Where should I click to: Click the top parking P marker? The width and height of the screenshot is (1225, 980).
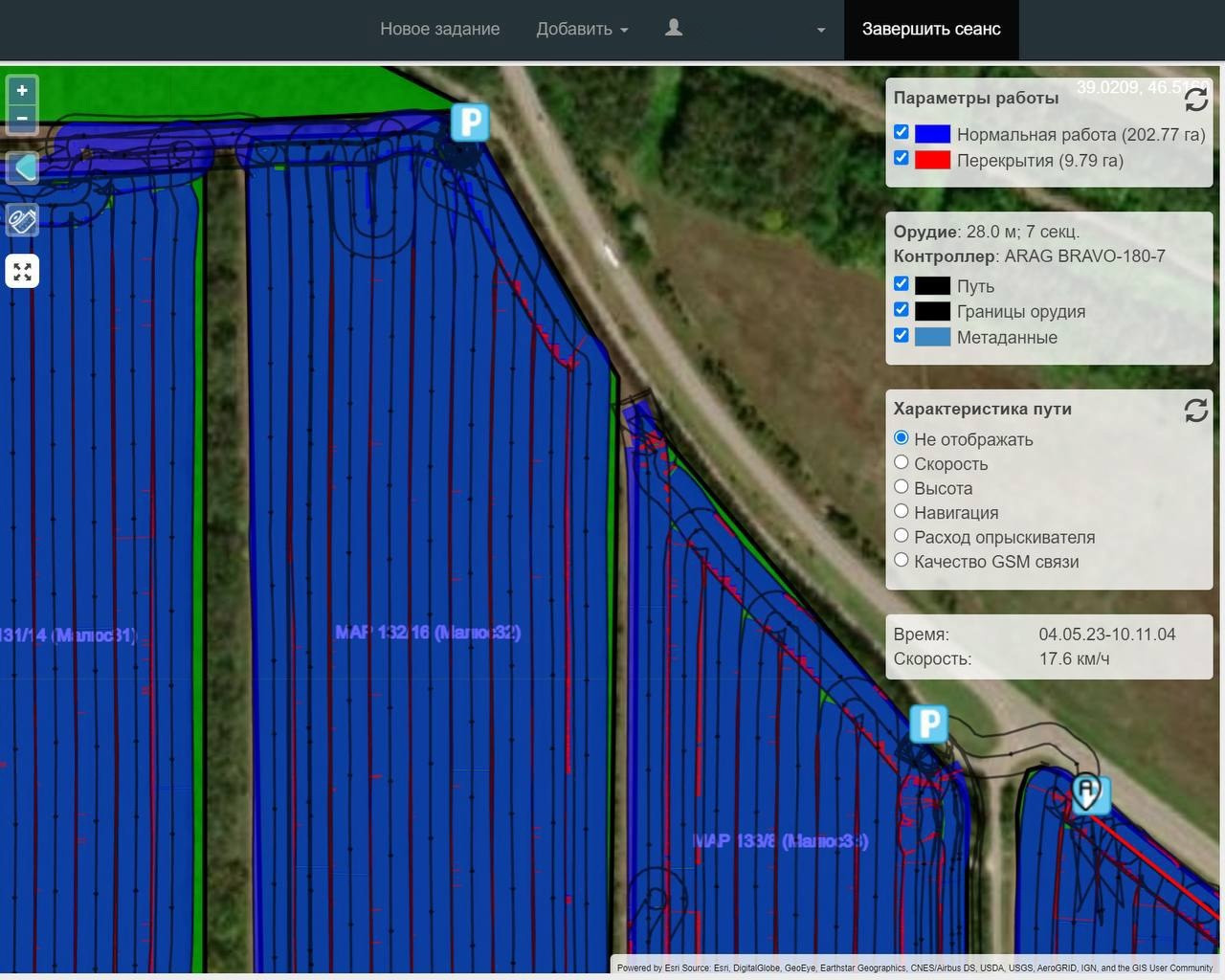(x=470, y=122)
